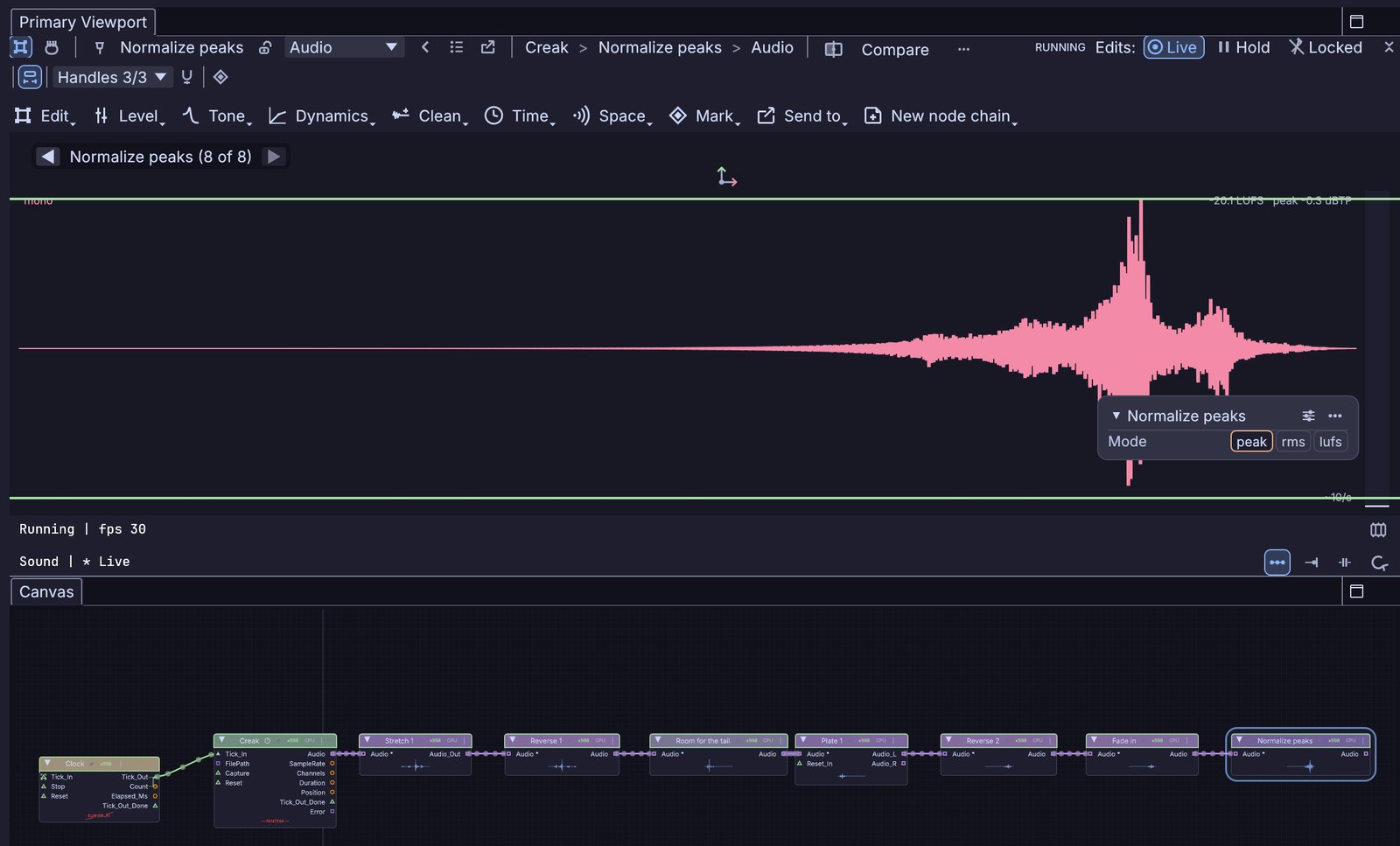The width and height of the screenshot is (1400, 846).
Task: Set edits mode to Hold
Action: 1243,47
